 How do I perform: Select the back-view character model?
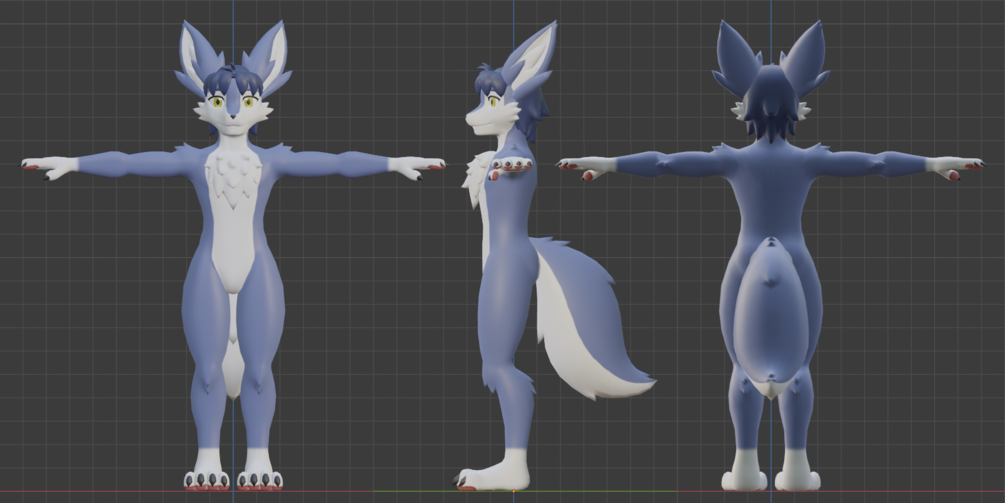(x=771, y=256)
